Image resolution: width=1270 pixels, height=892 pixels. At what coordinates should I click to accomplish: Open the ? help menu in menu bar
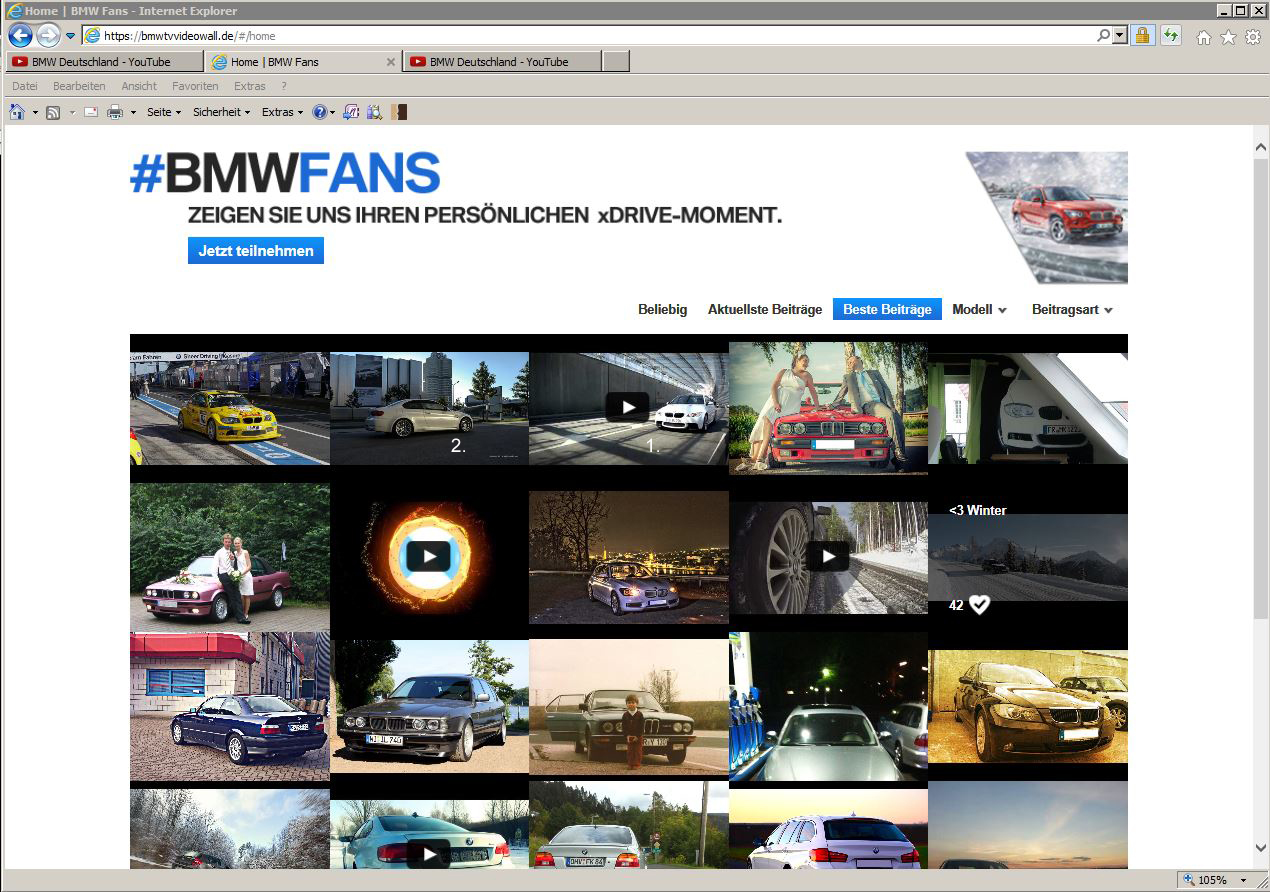(x=284, y=86)
